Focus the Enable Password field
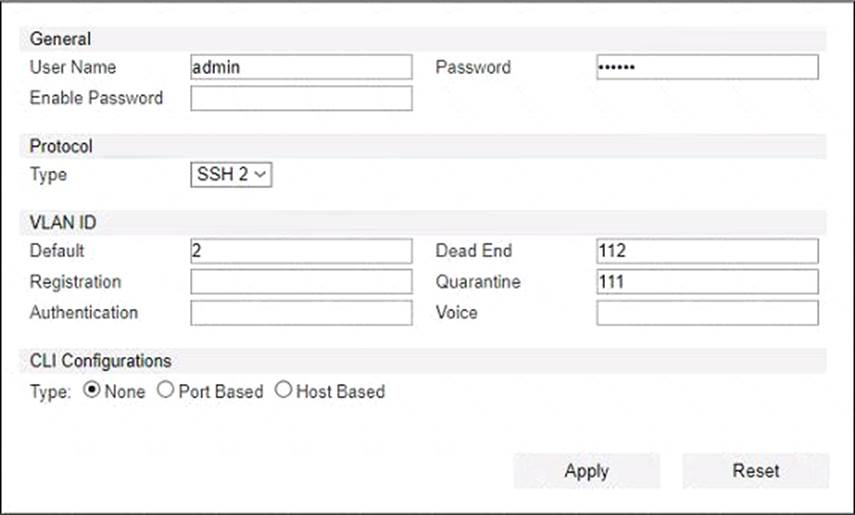The width and height of the screenshot is (855, 515). [x=301, y=98]
